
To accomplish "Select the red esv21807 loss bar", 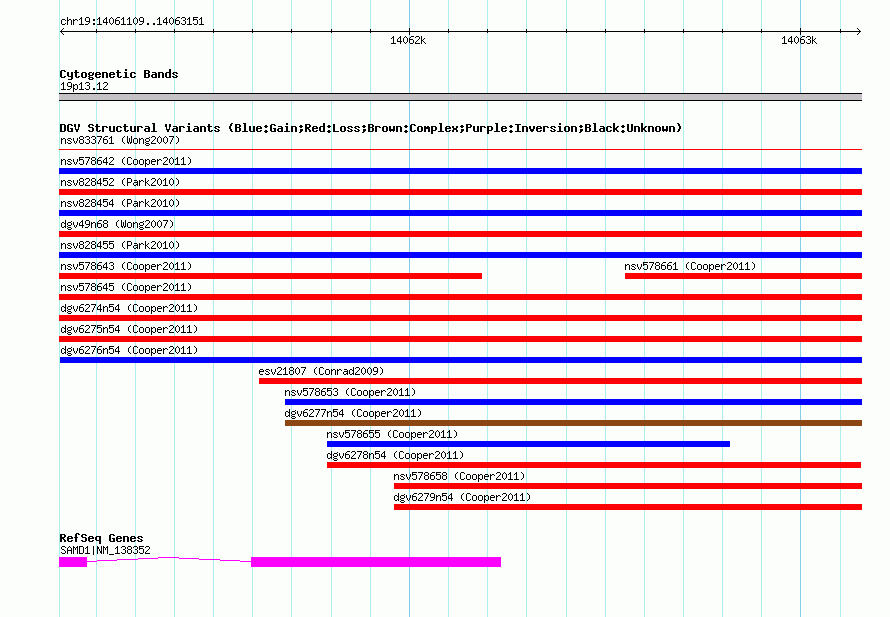I will click(560, 381).
